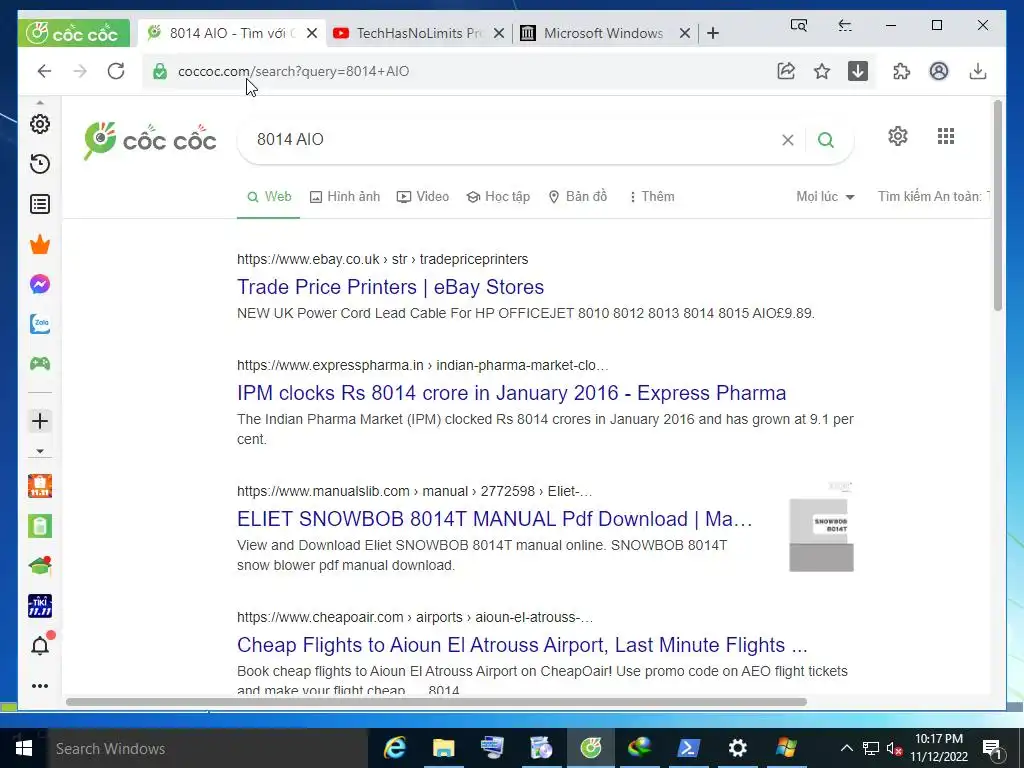The width and height of the screenshot is (1024, 768).
Task: Clear the search query with X
Action: coord(788,140)
